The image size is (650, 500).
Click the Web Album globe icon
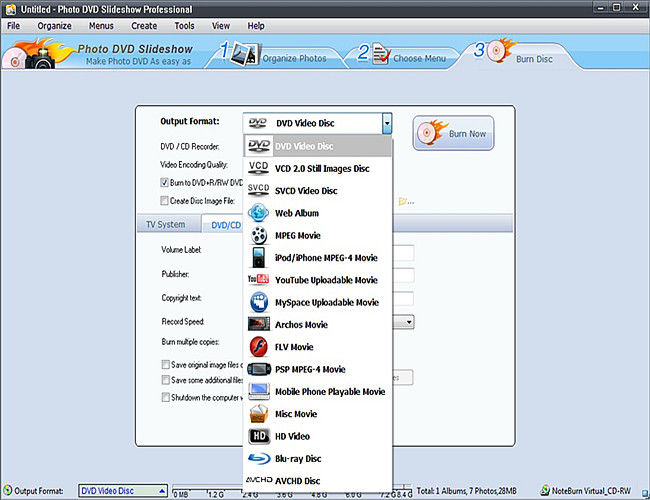point(259,213)
